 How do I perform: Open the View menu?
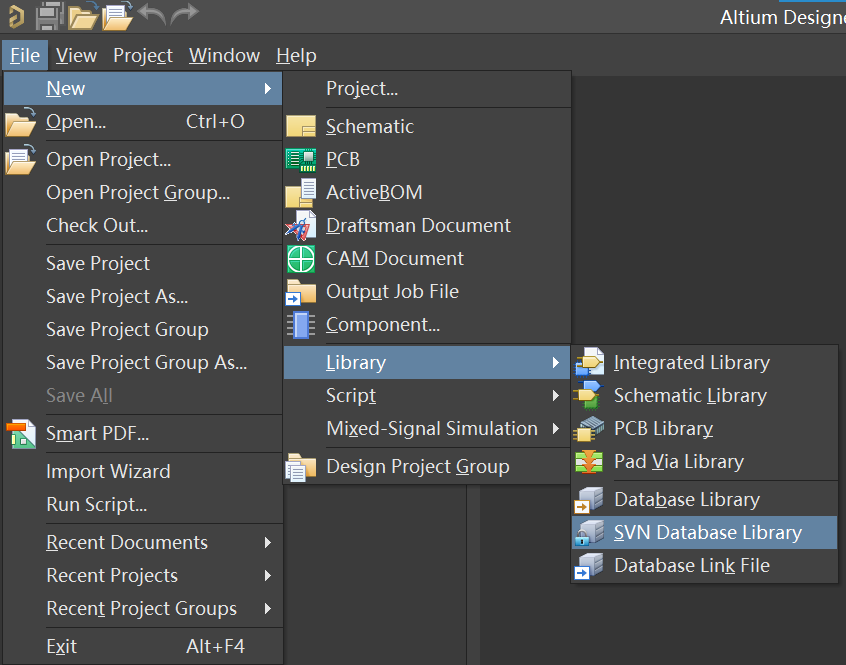click(76, 55)
